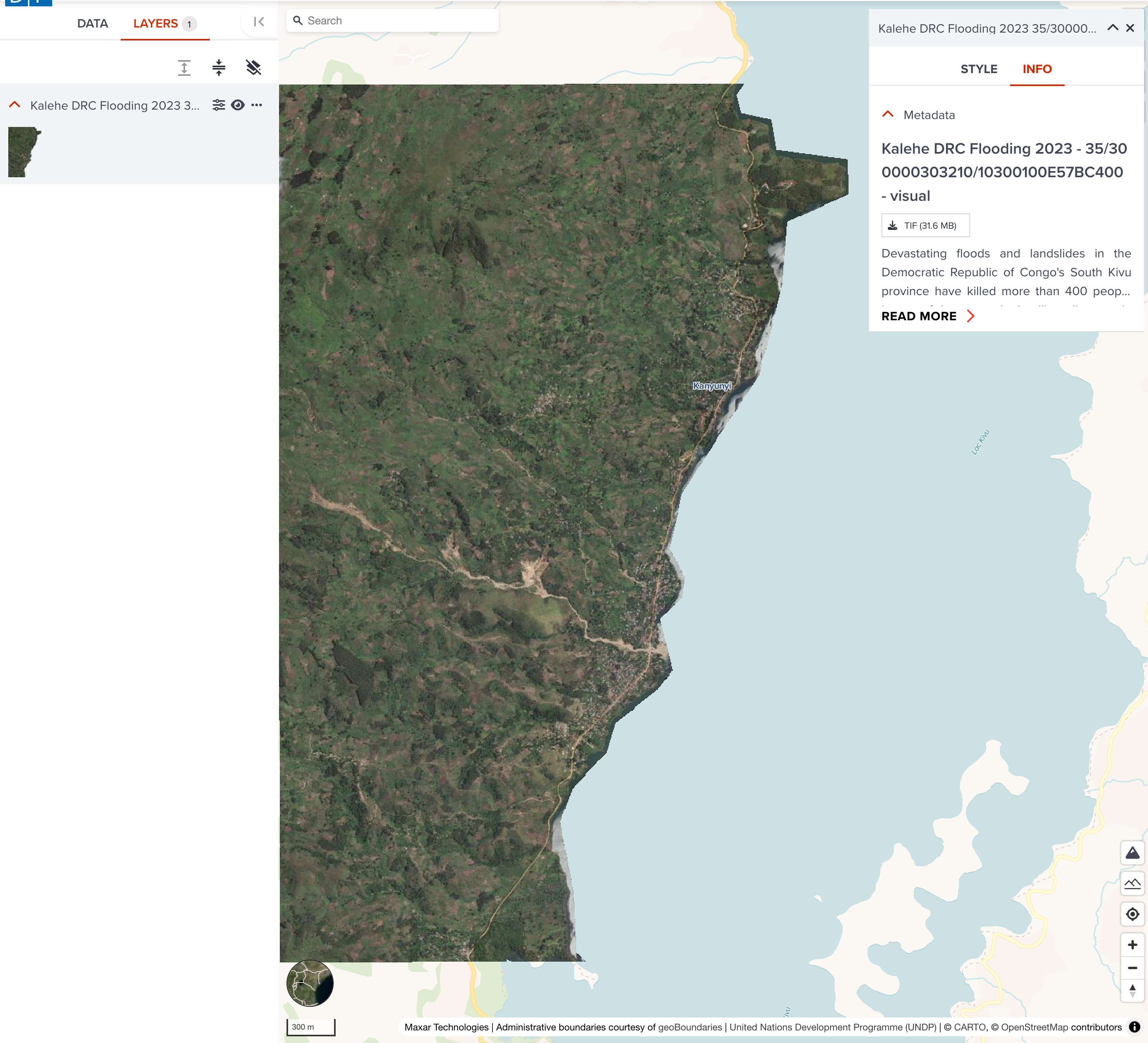Switch to the DATA tab
1148x1043 pixels.
coord(92,24)
